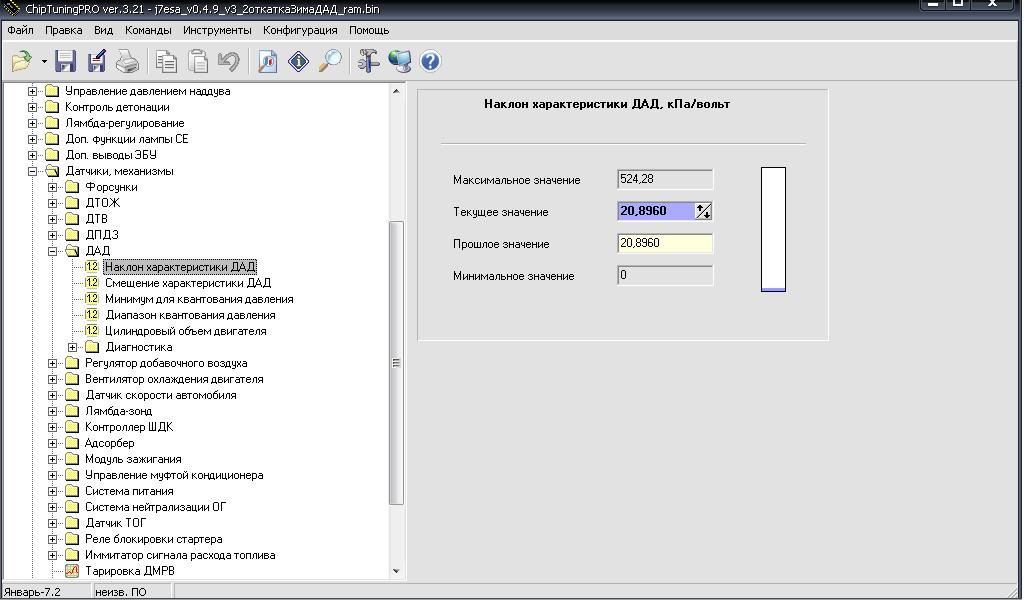The image size is (1024, 600).
Task: Expand the ДТОЖ folder
Action: [x=52, y=203]
